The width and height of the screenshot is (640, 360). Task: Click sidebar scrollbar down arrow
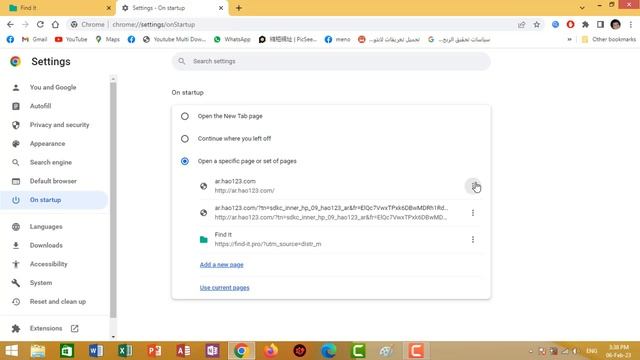pyautogui.click(x=113, y=337)
